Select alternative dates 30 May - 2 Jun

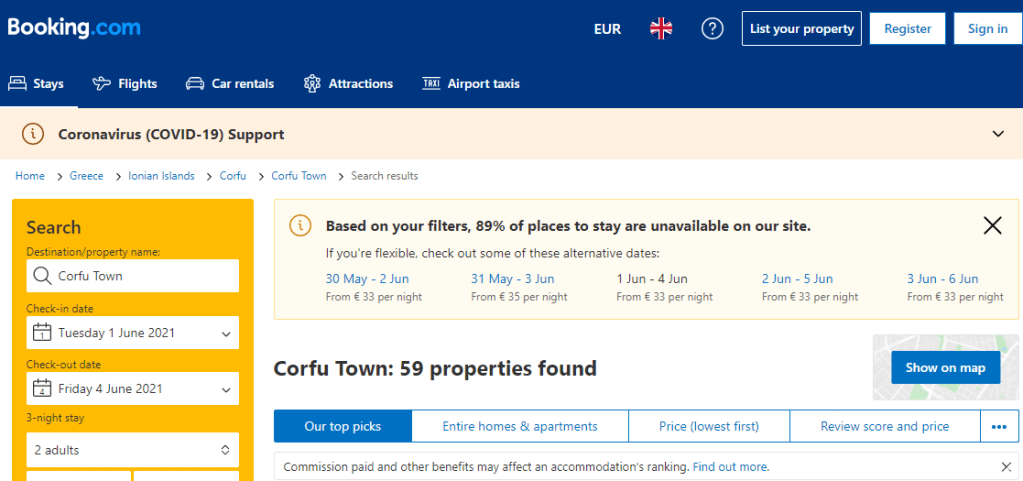click(x=367, y=279)
